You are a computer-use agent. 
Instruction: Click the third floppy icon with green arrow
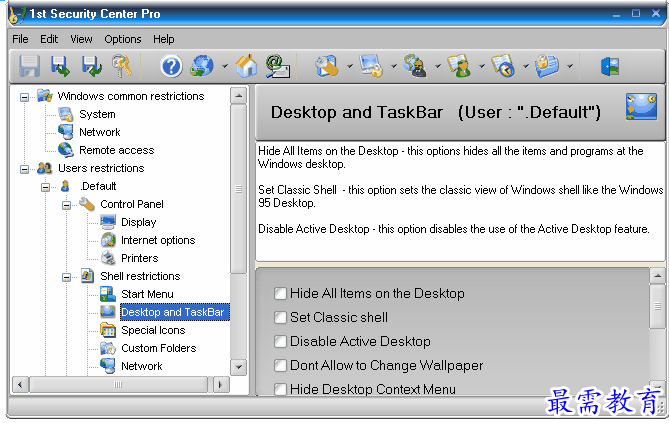click(x=92, y=66)
